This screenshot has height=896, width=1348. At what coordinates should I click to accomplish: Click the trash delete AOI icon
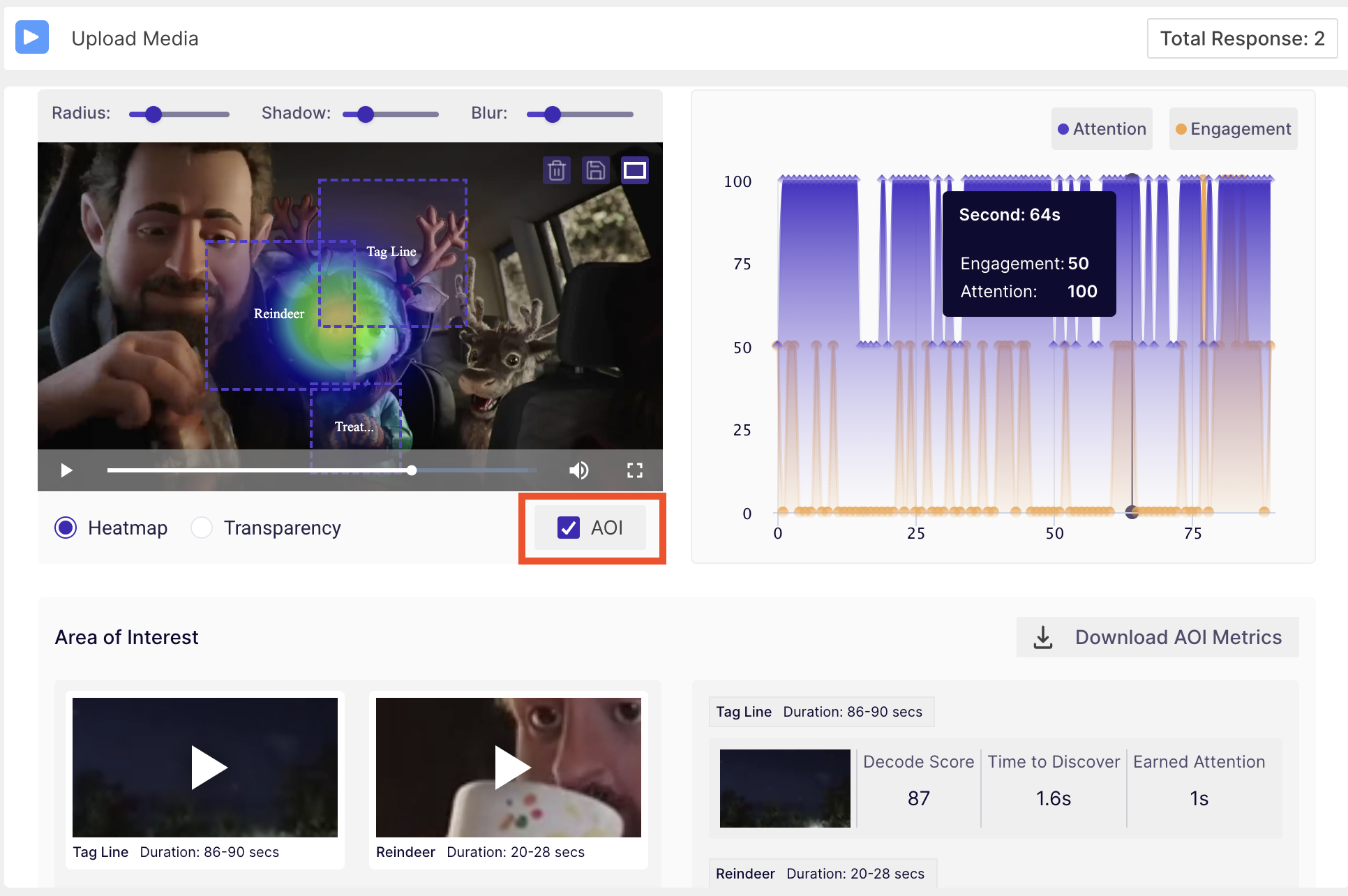pos(556,170)
